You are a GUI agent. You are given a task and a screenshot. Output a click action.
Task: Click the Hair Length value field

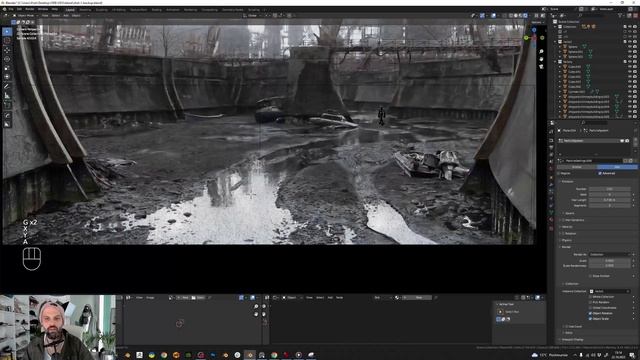tap(610, 200)
